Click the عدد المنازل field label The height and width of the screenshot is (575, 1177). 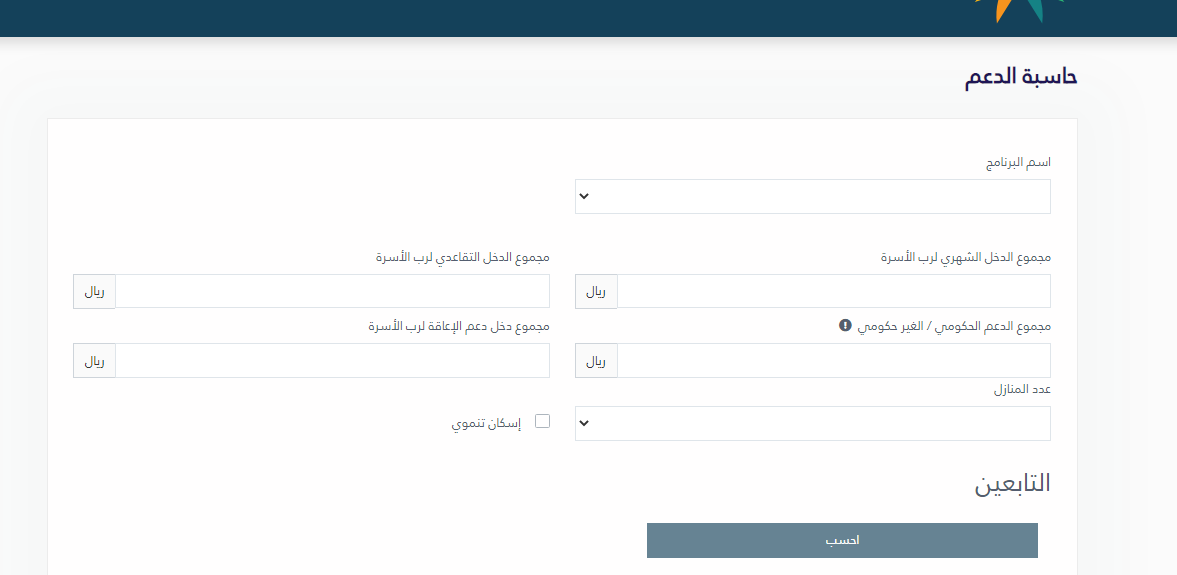pos(1022,389)
